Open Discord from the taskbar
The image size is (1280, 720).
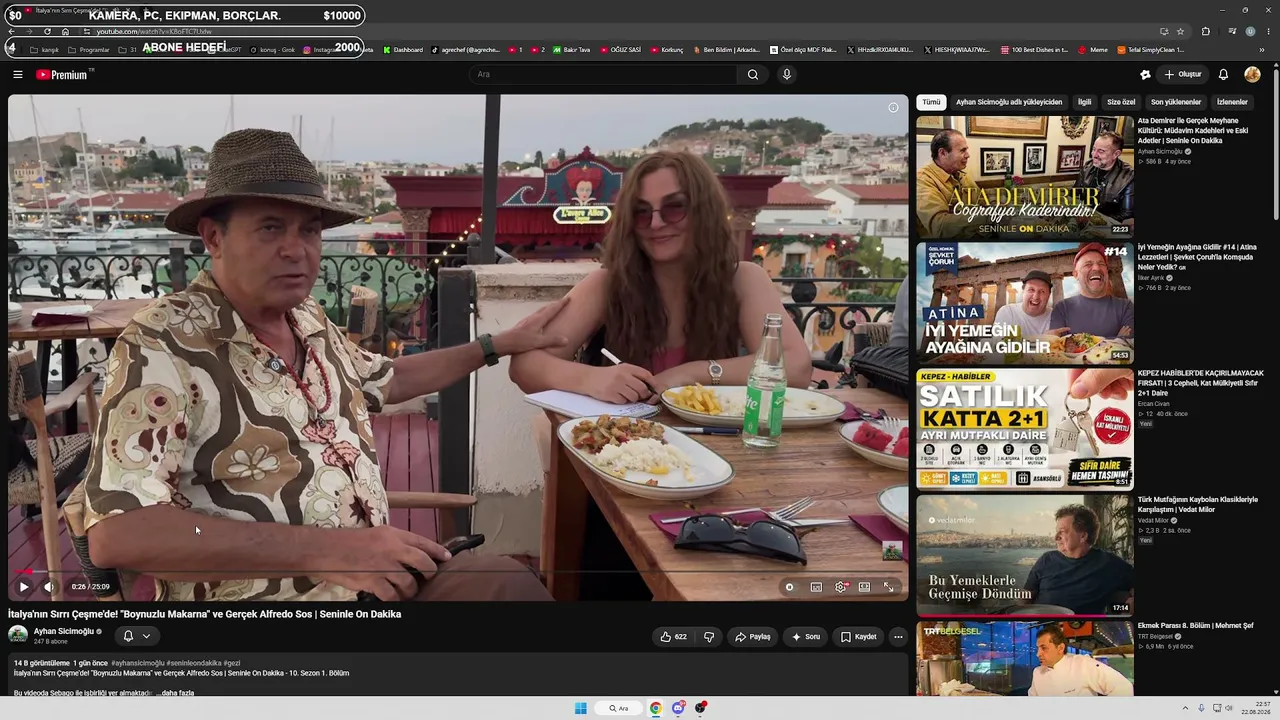coord(679,708)
